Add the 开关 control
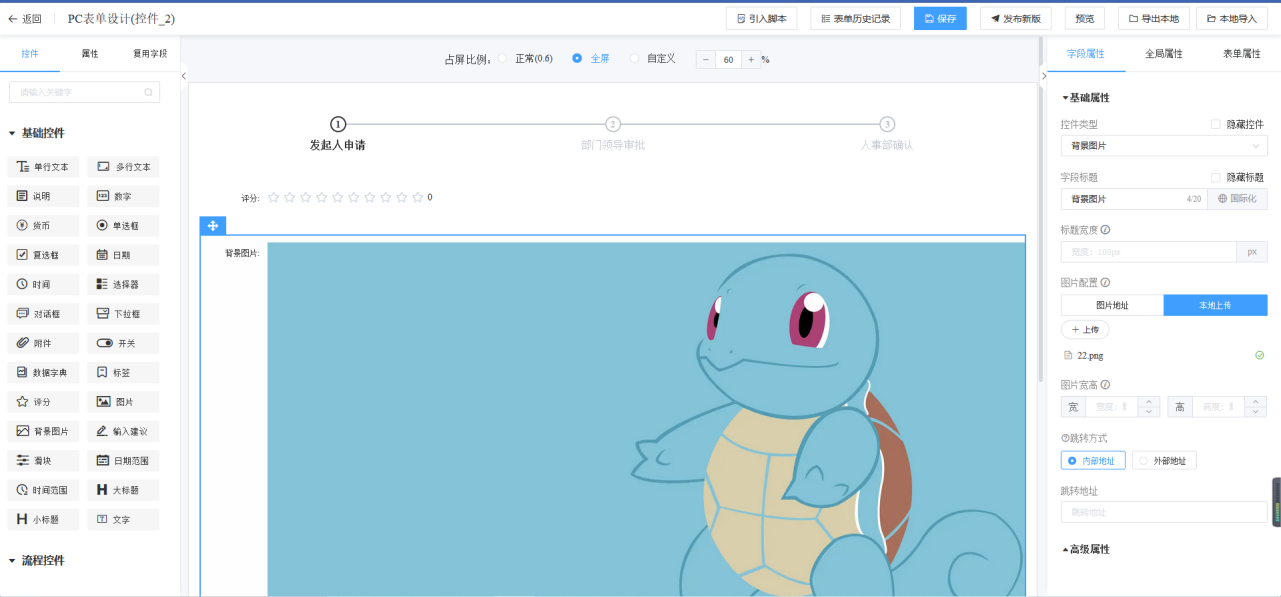The width and height of the screenshot is (1281, 597). click(123, 343)
